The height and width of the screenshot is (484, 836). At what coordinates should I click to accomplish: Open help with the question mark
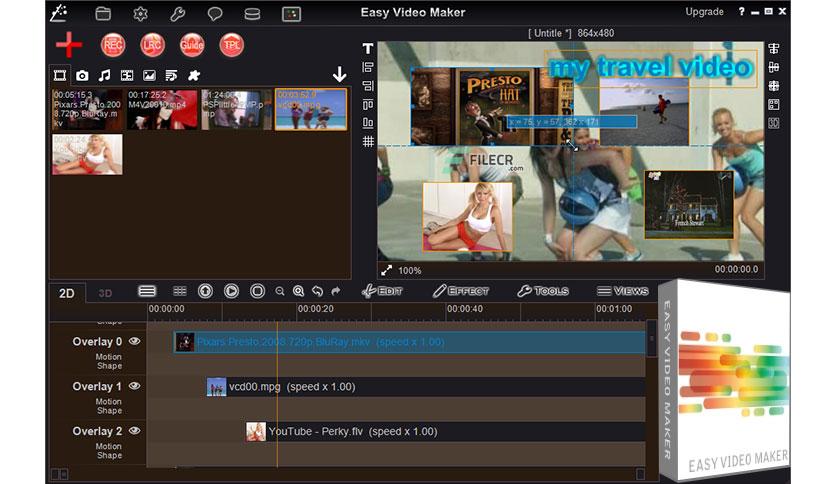[x=742, y=11]
